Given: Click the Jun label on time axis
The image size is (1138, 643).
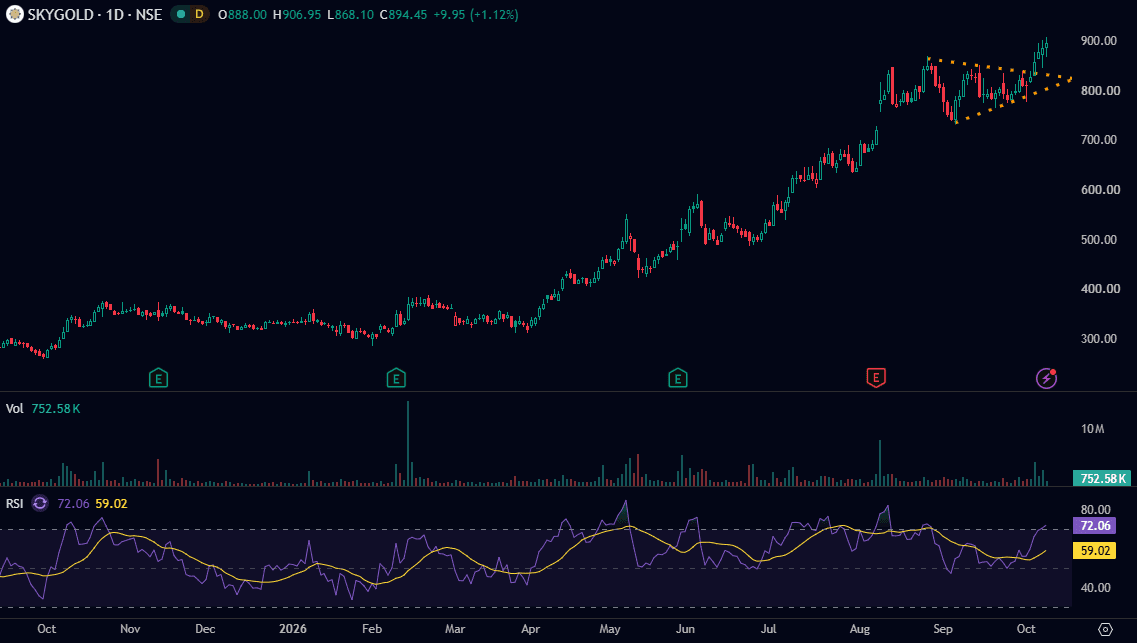Looking at the screenshot, I should pos(685,628).
